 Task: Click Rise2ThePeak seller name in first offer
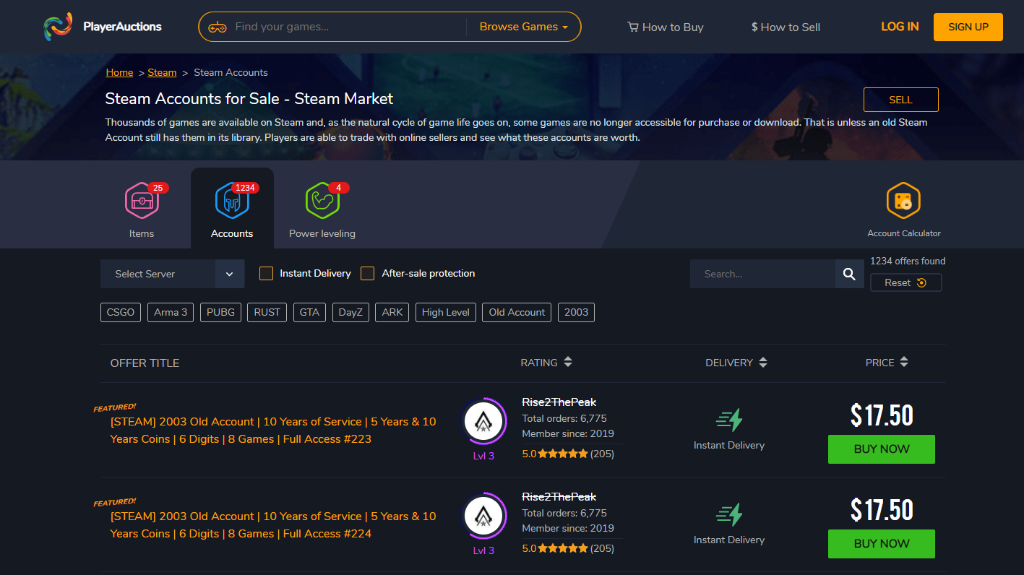point(559,402)
